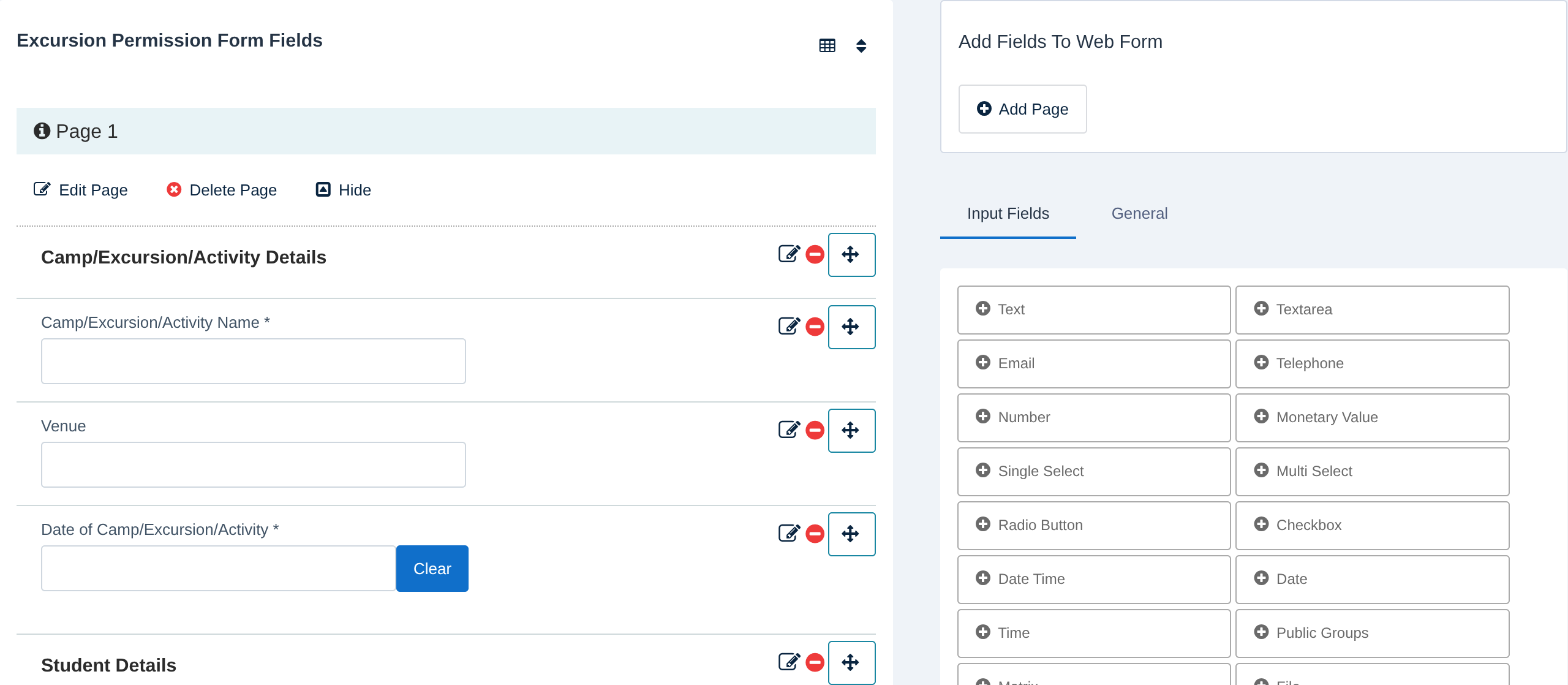The height and width of the screenshot is (685, 1568).
Task: Click the Add Page button
Action: [1023, 109]
